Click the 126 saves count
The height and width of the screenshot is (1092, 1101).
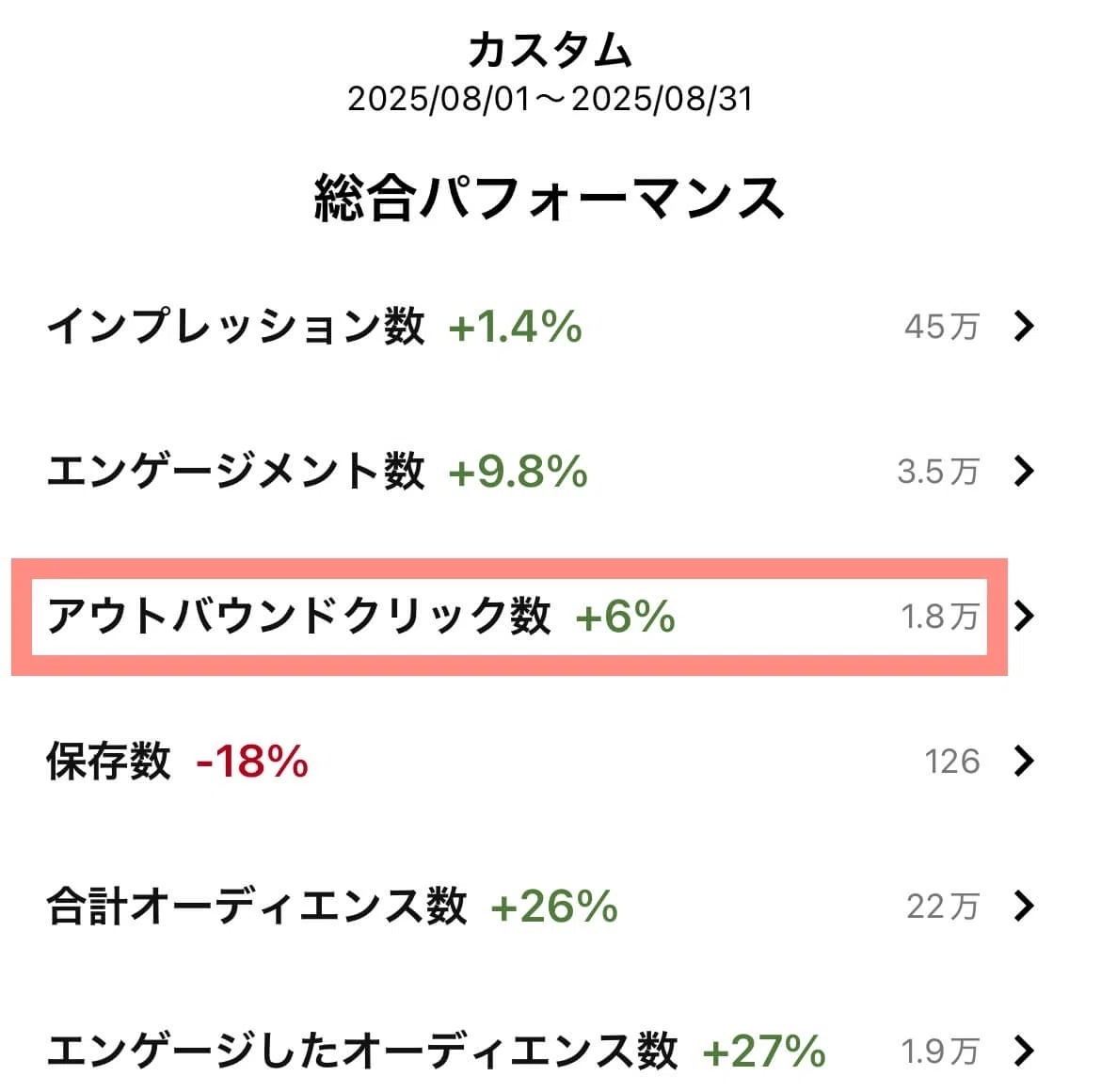point(952,762)
